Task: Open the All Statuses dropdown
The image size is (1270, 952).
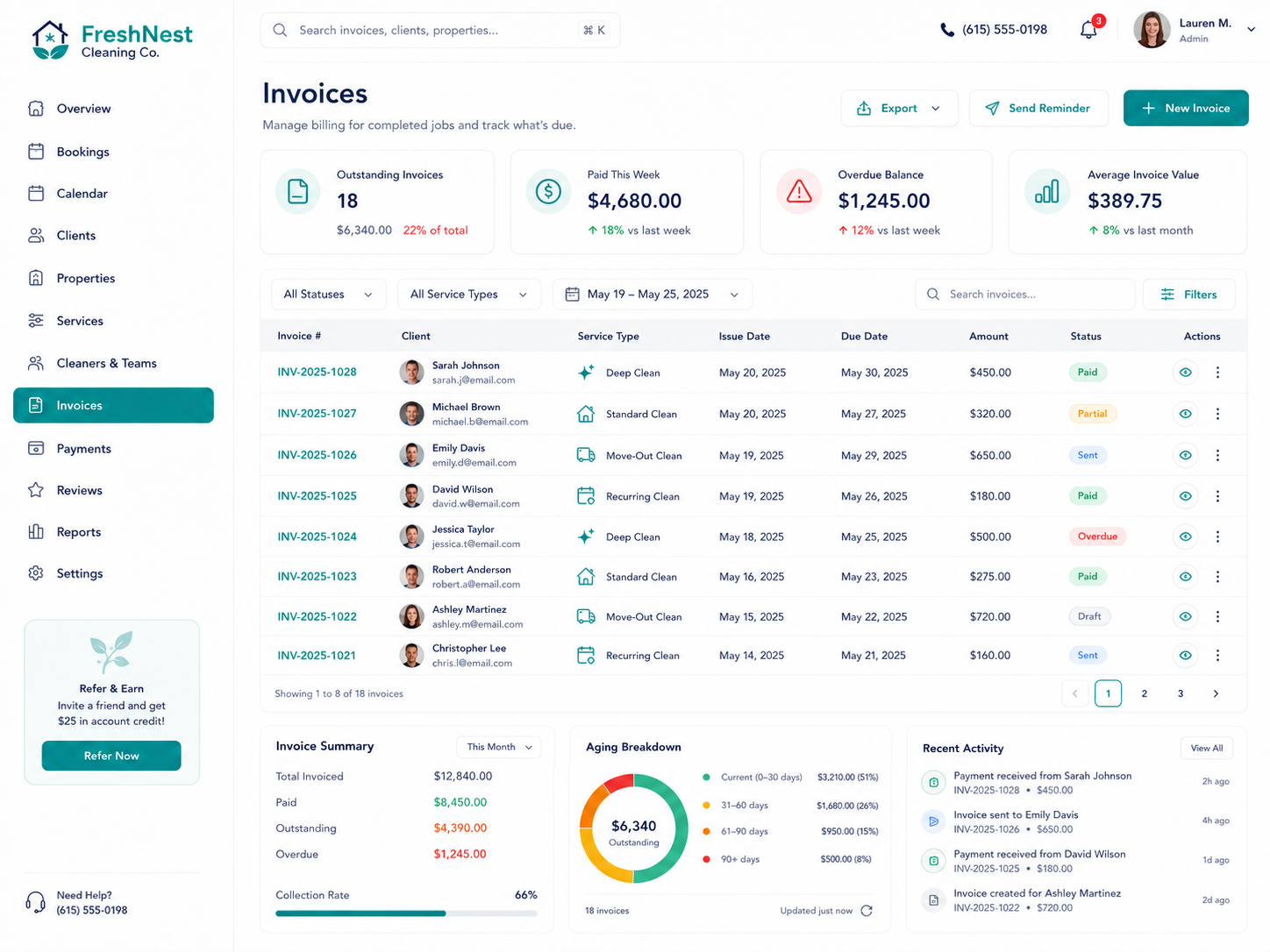Action: pos(328,295)
